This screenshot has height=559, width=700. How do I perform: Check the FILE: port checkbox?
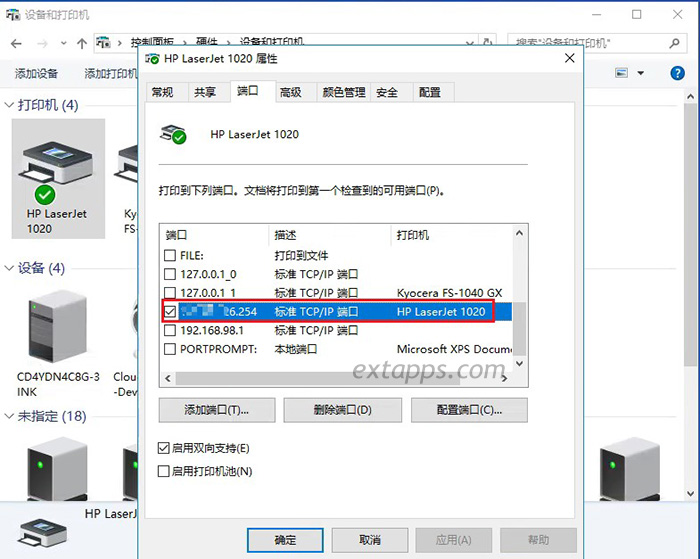tap(170, 255)
